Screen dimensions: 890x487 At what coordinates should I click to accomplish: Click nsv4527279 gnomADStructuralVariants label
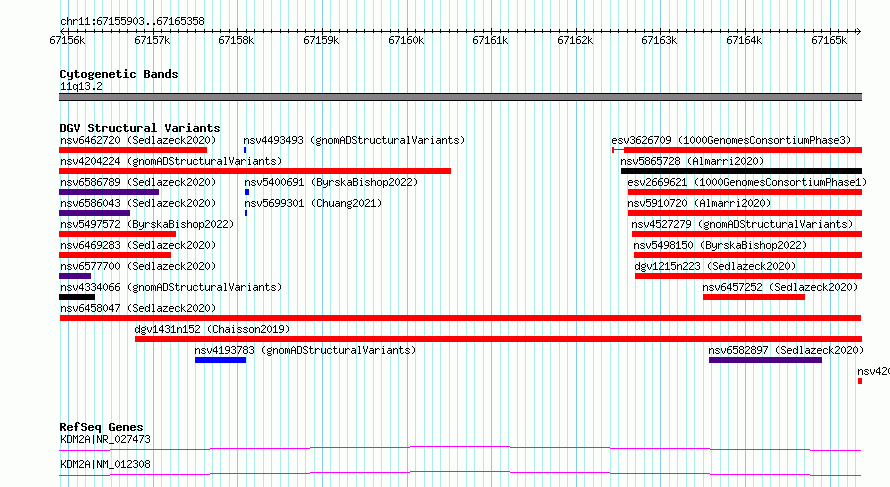pyautogui.click(x=742, y=224)
